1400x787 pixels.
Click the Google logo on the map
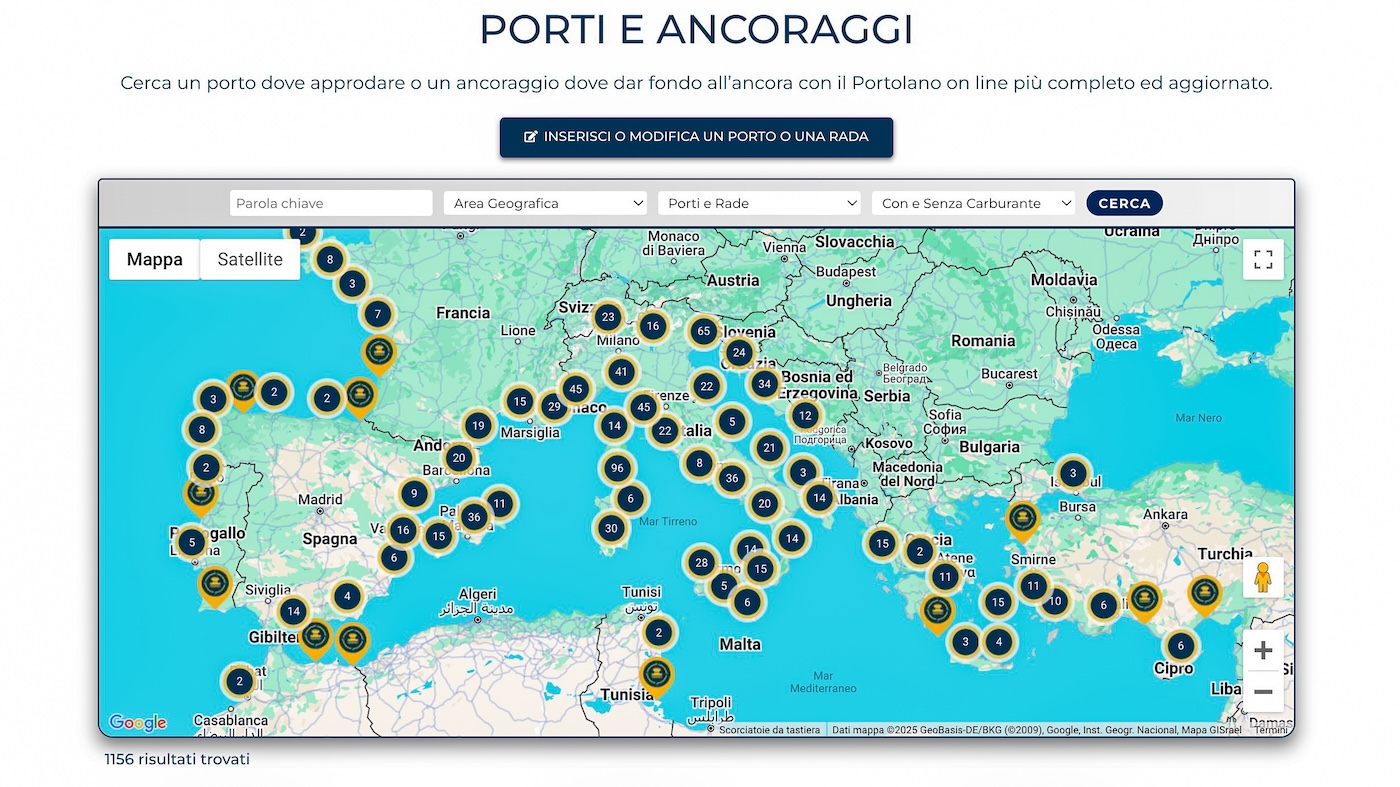[x=136, y=722]
